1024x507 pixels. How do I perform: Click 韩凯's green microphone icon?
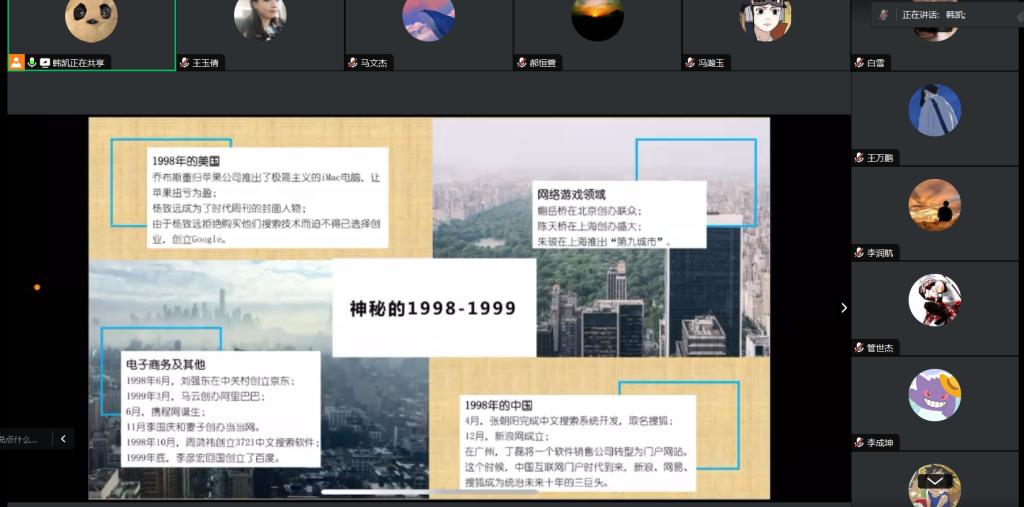coord(32,62)
